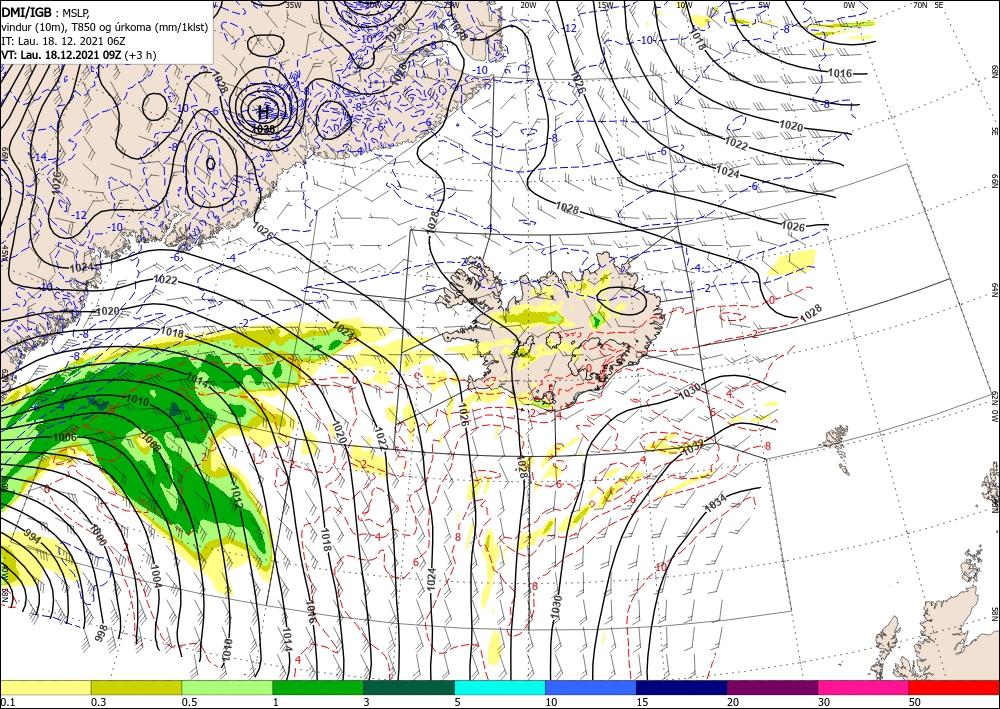Screen dimensions: 1000x709
Task: Click the legend value 0.3
Action: pos(98,702)
